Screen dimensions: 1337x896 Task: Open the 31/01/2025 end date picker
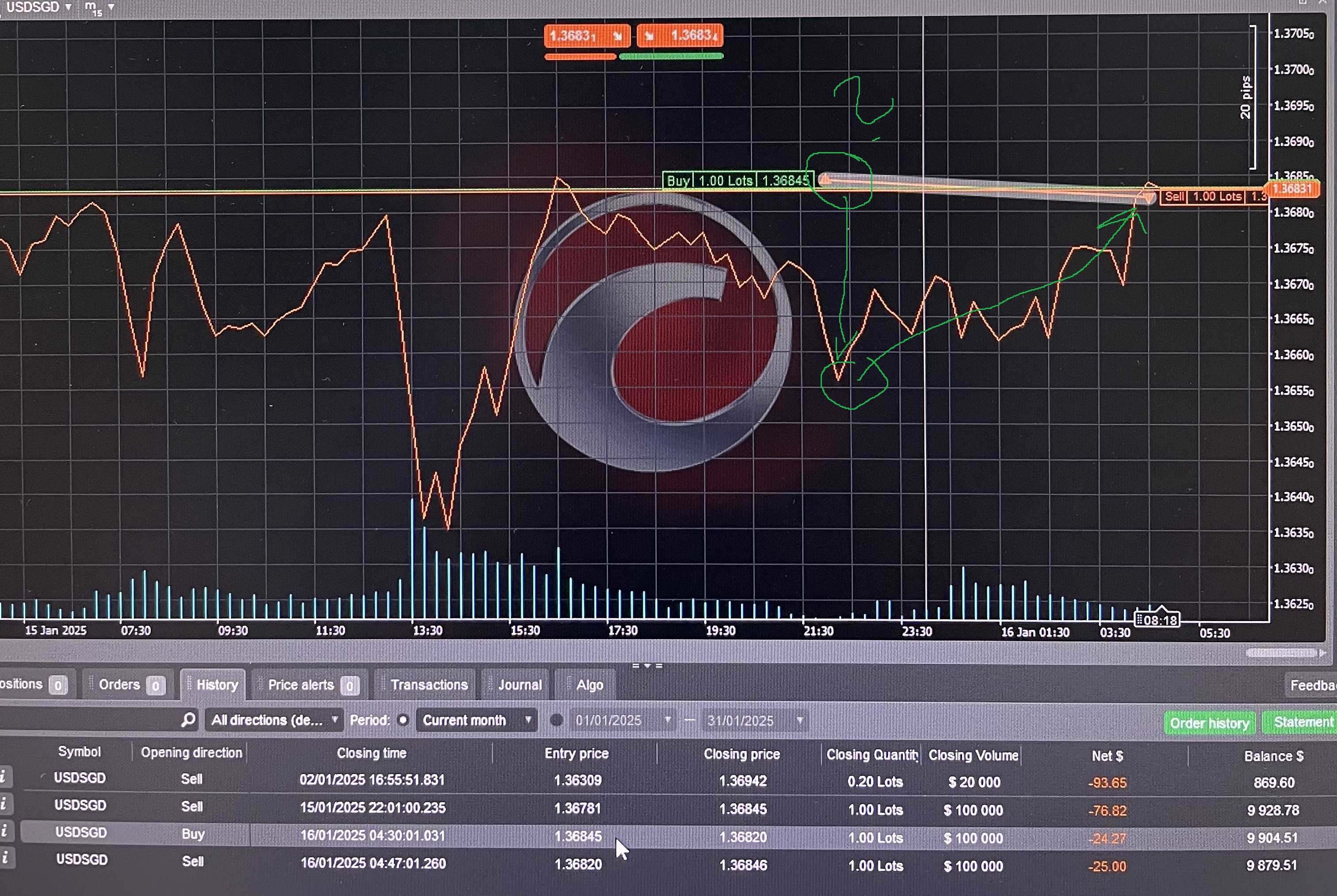point(755,721)
